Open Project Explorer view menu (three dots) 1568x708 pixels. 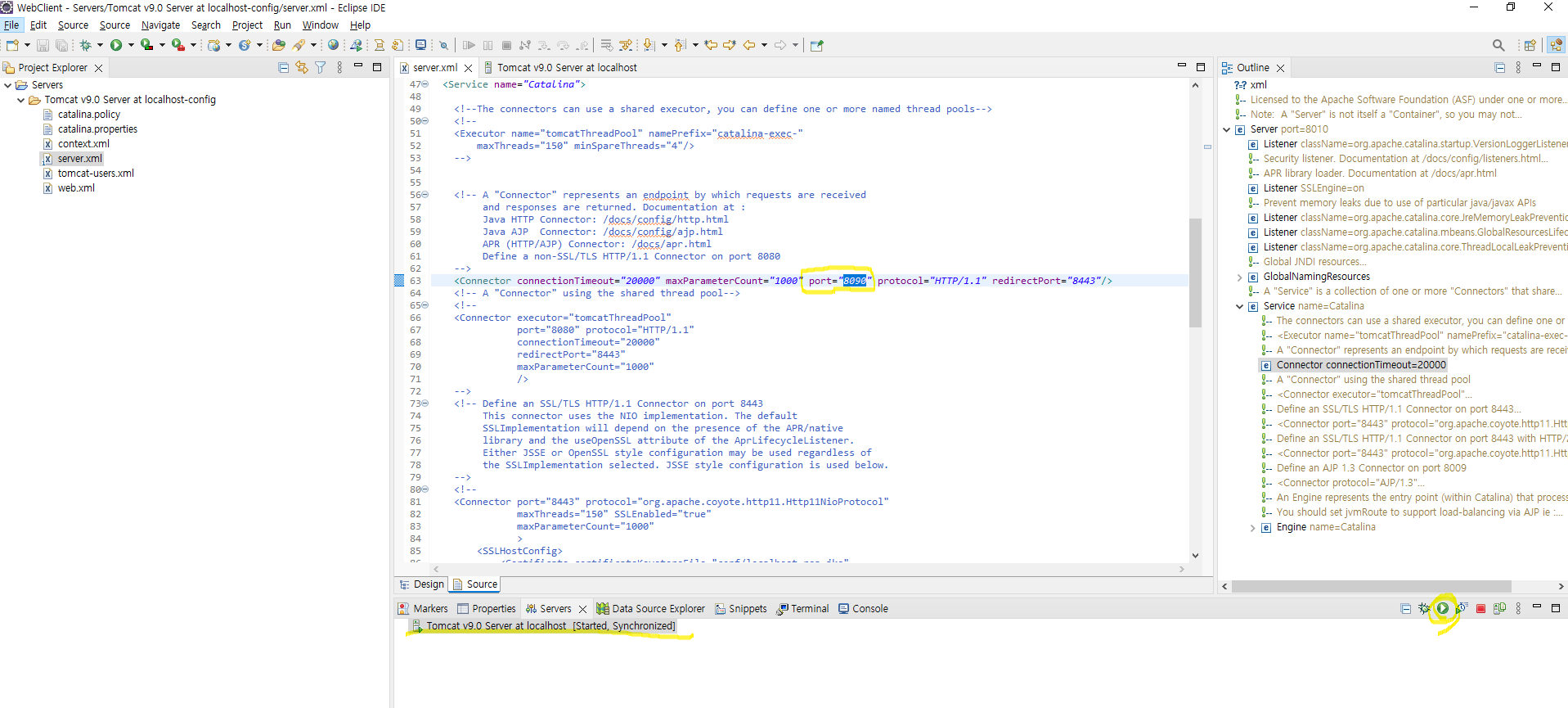(339, 67)
